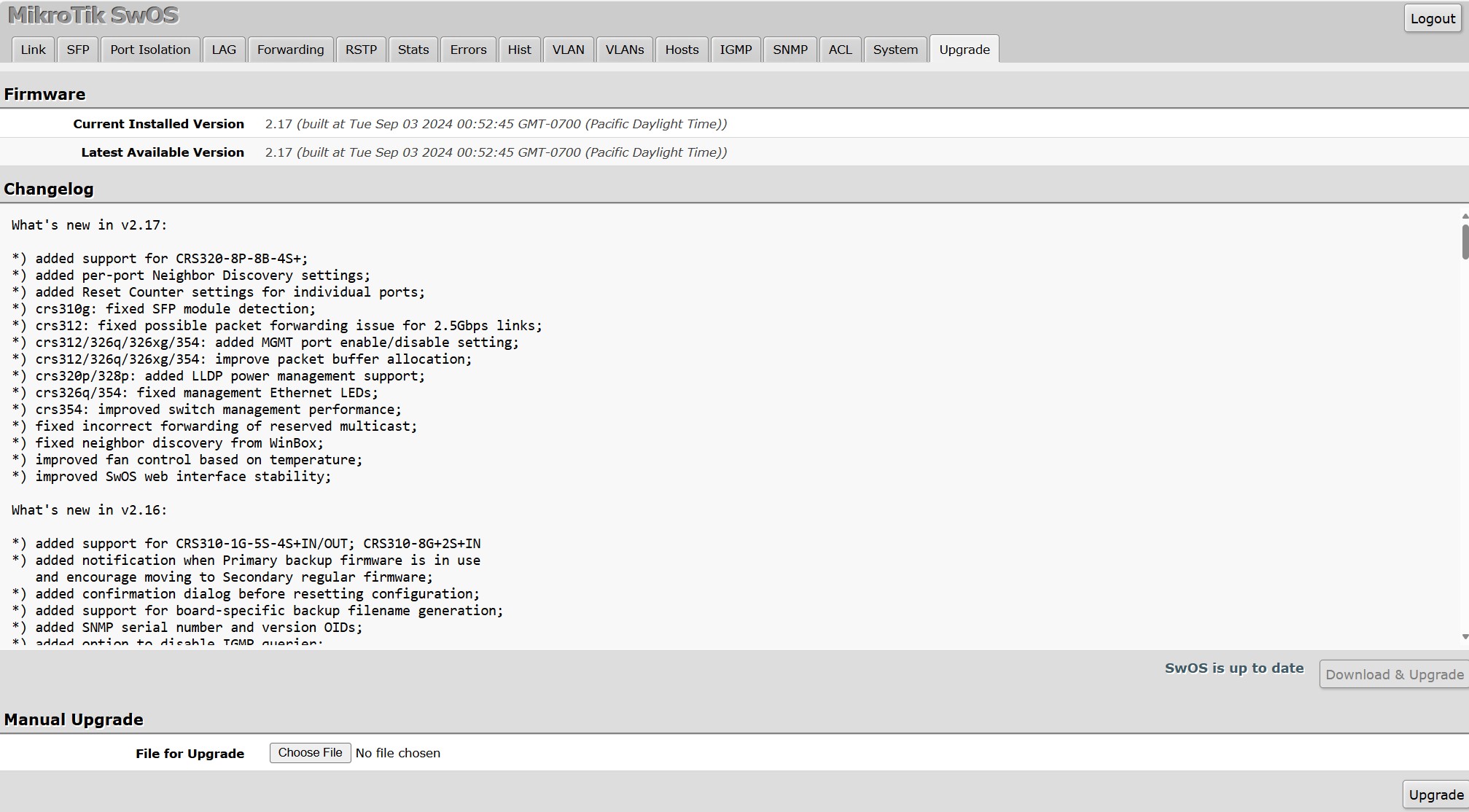Go to the LAG tab

(x=224, y=50)
